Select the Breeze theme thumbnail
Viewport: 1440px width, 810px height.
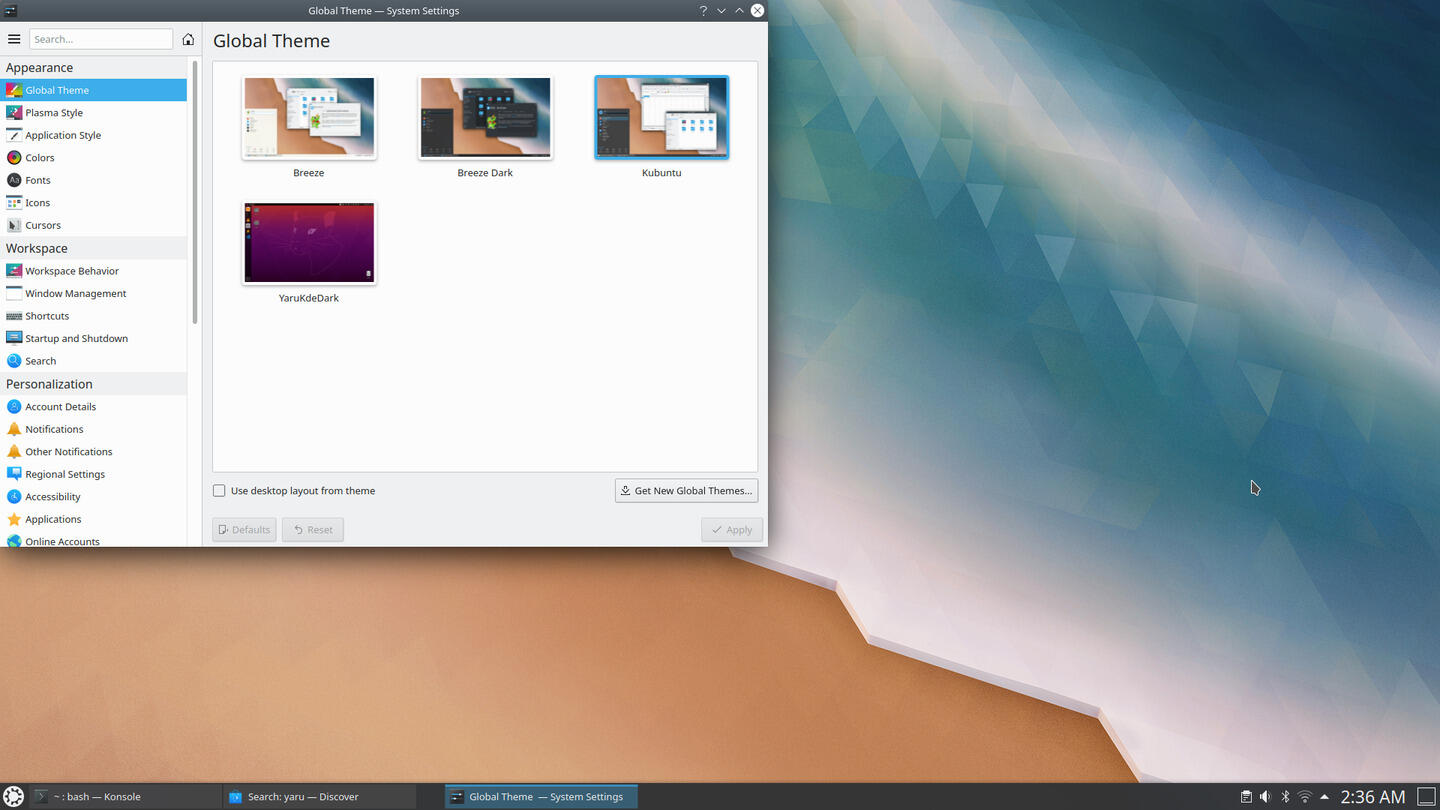309,118
